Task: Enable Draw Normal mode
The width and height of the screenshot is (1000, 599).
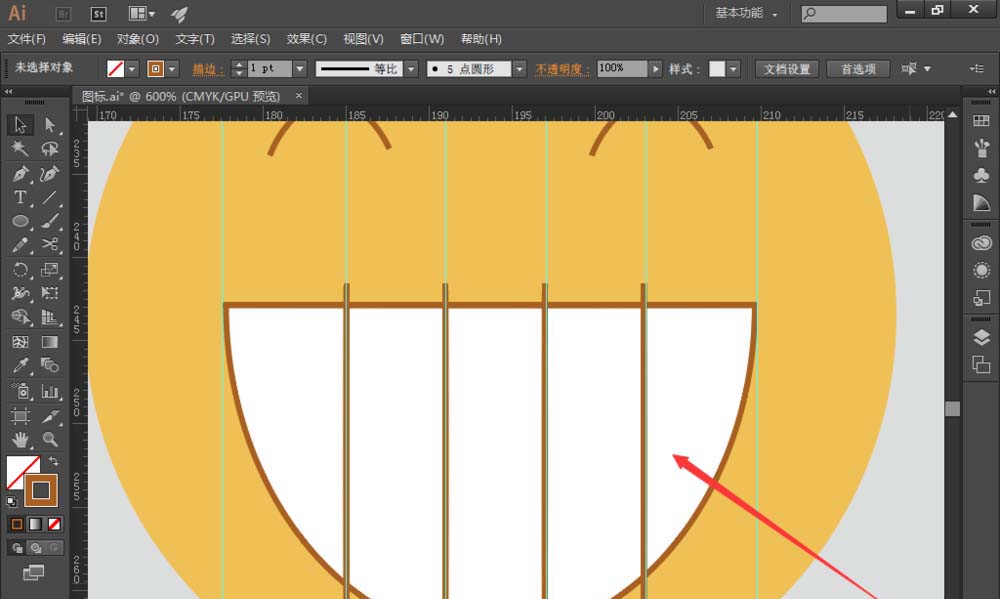Action: (17, 548)
